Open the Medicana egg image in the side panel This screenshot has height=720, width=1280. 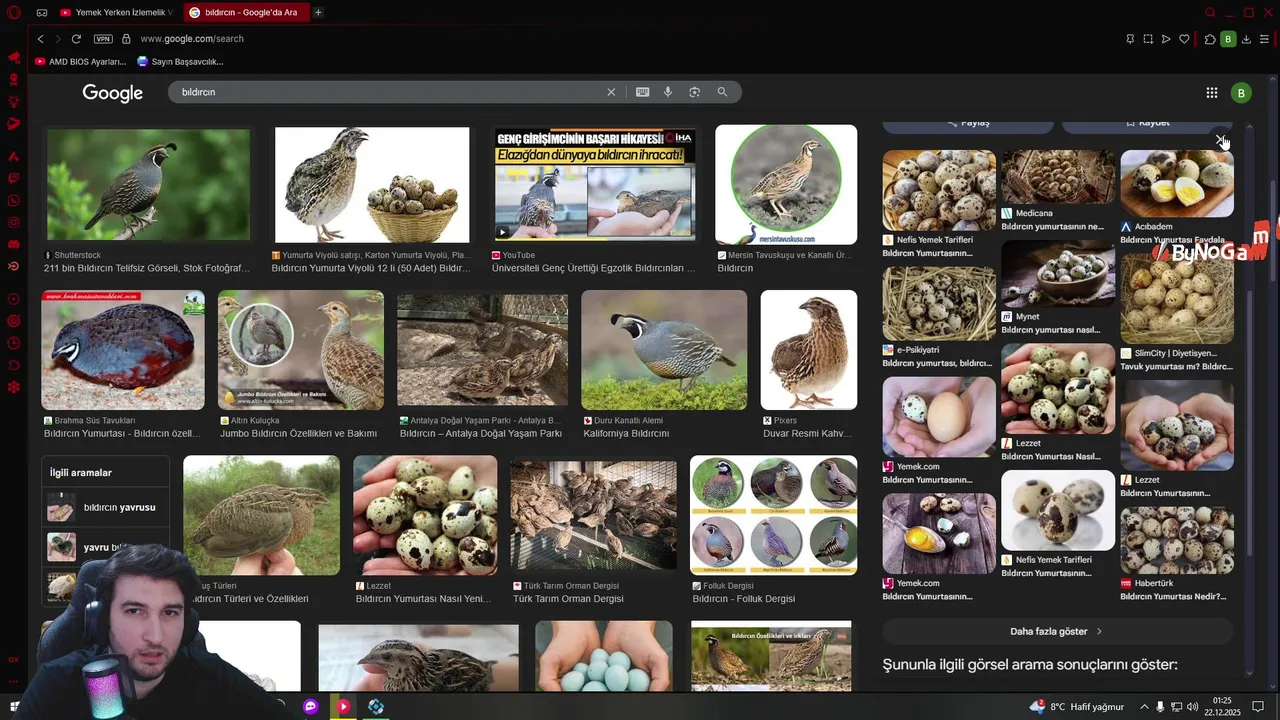[x=1058, y=177]
